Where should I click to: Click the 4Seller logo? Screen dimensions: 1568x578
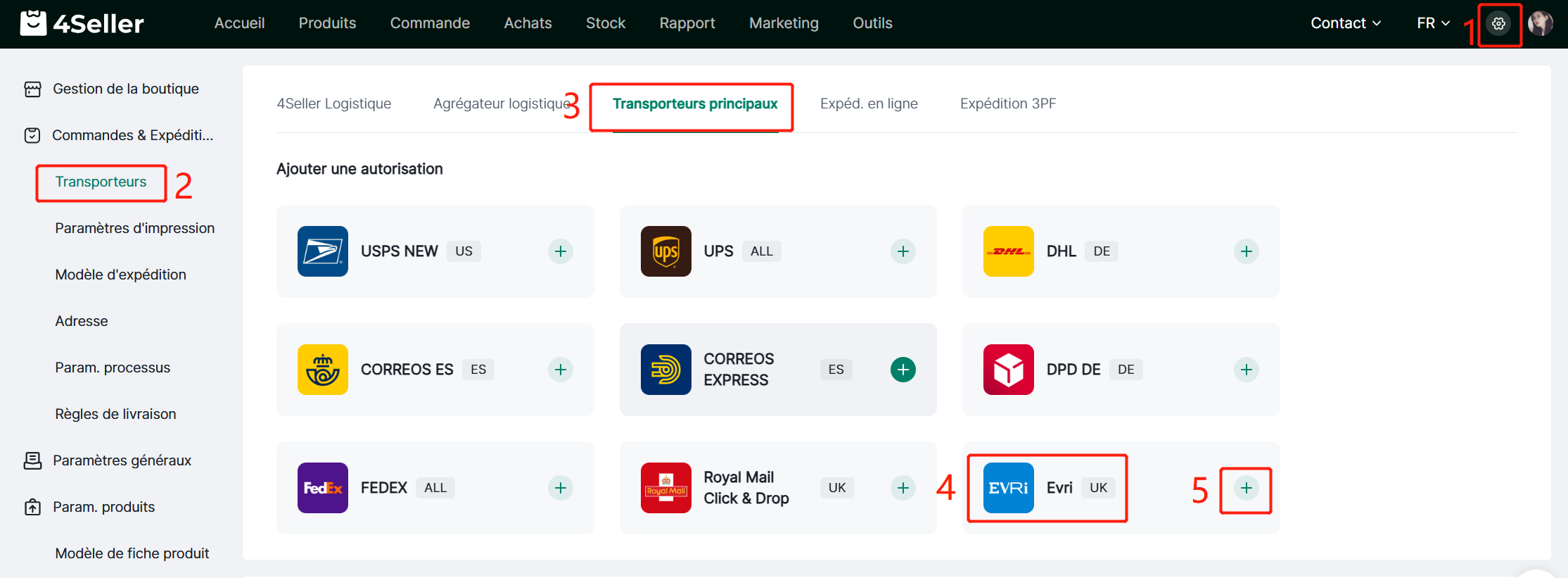82,23
